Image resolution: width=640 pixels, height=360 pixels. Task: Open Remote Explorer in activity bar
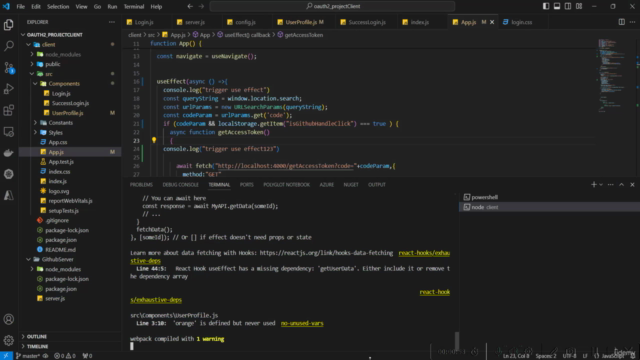[x=9, y=132]
